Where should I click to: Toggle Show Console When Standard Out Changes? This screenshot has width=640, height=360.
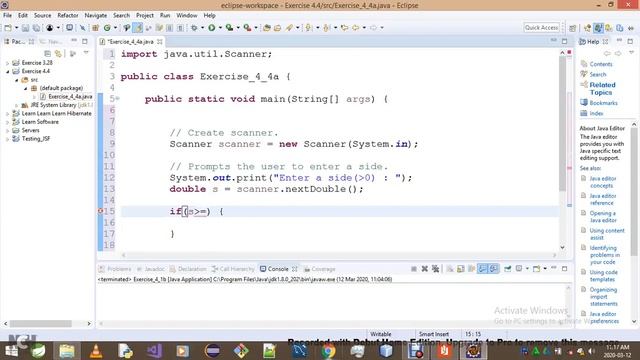coord(482,269)
